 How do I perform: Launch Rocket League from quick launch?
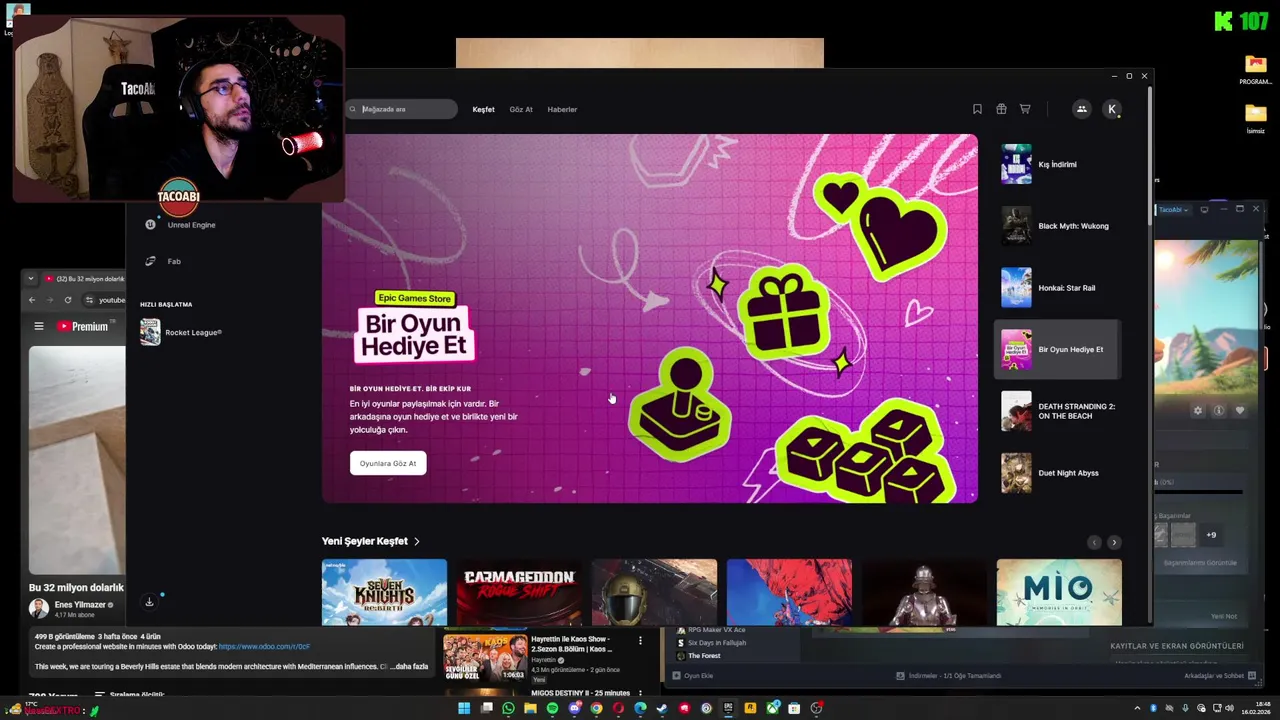181,332
